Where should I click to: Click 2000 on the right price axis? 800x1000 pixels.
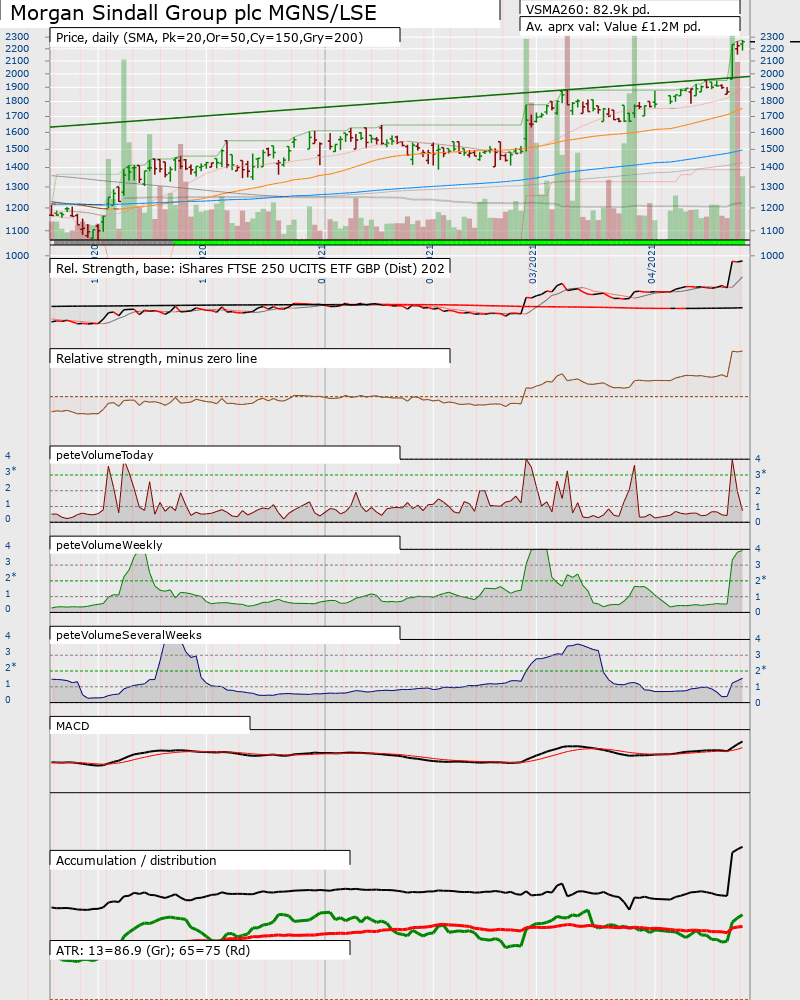[x=772, y=73]
